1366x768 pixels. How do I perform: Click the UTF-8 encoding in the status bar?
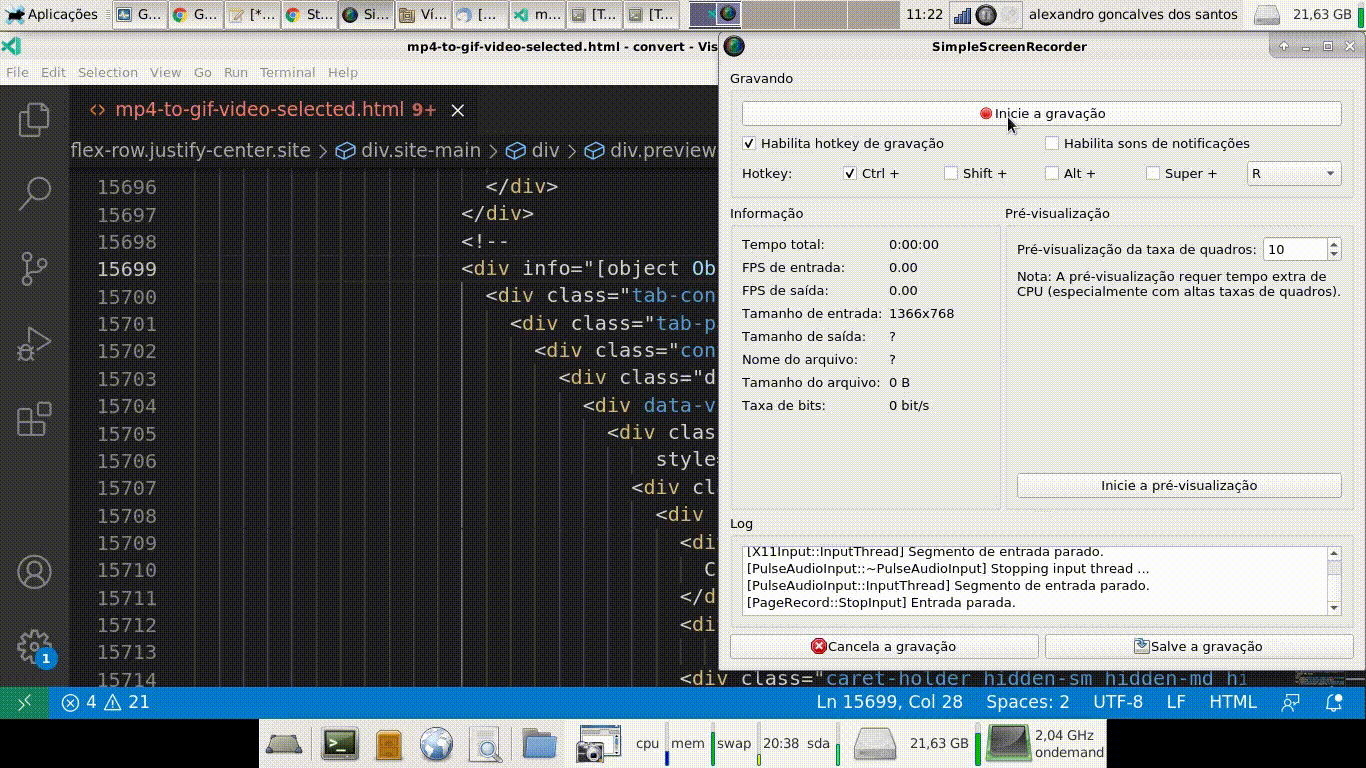tap(1118, 702)
